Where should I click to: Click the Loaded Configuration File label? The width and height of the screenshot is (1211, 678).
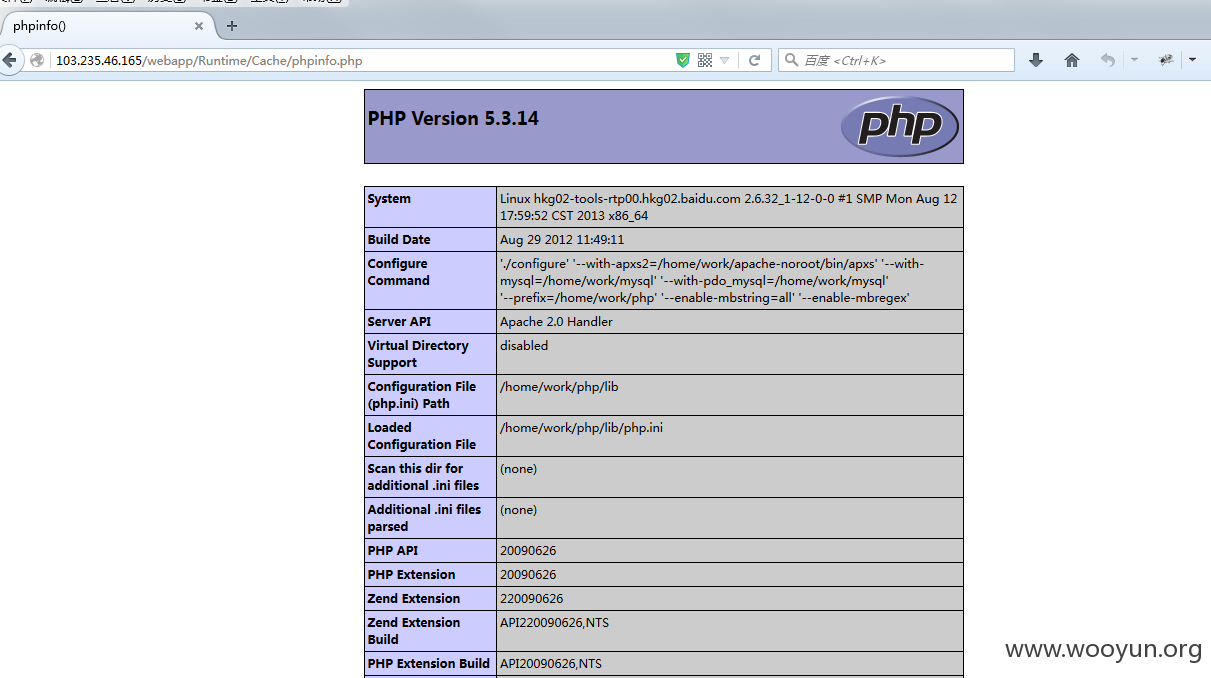point(422,436)
